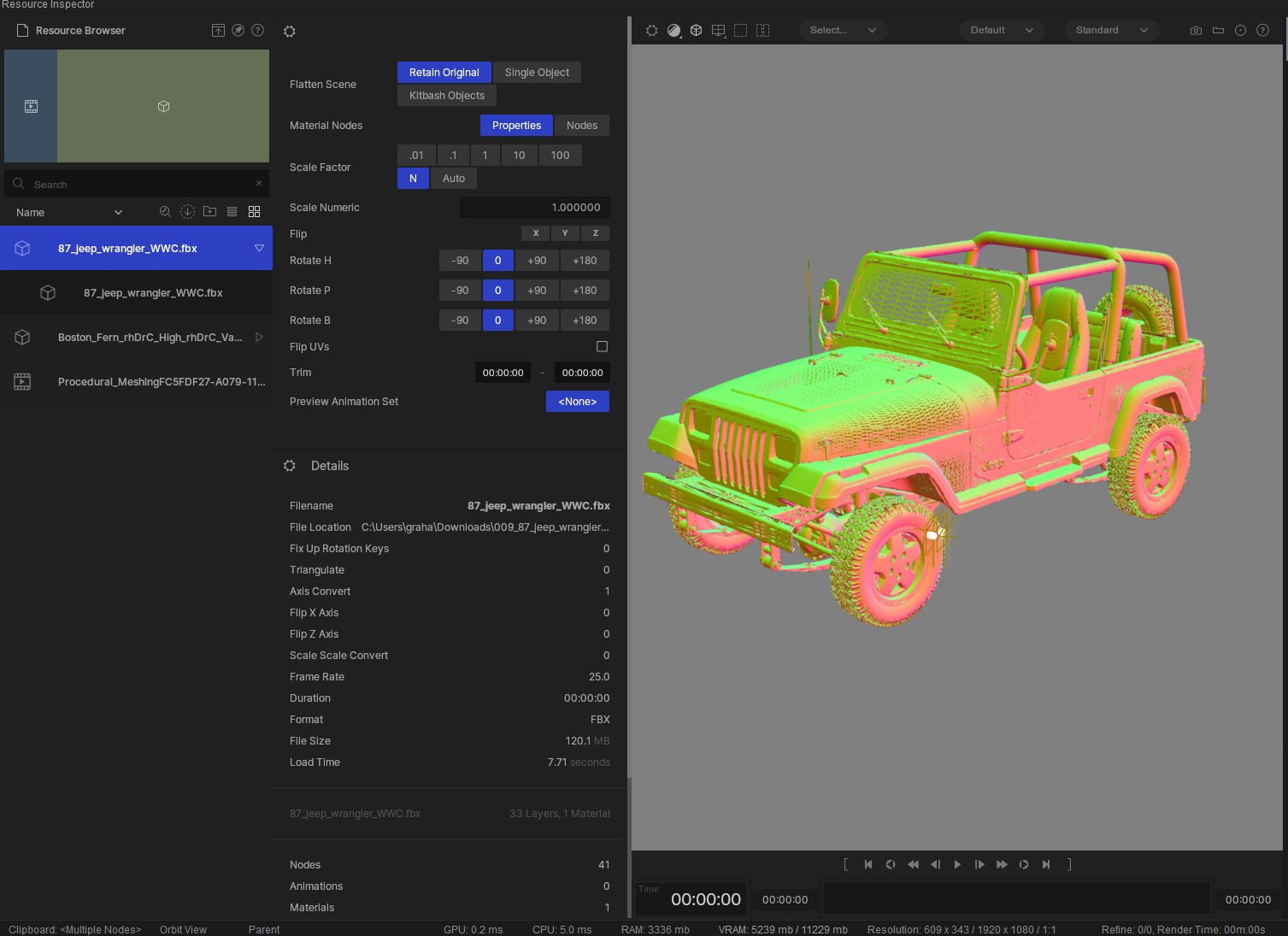Click the Preview Animation Set None button
The width and height of the screenshot is (1288, 936).
coord(577,401)
